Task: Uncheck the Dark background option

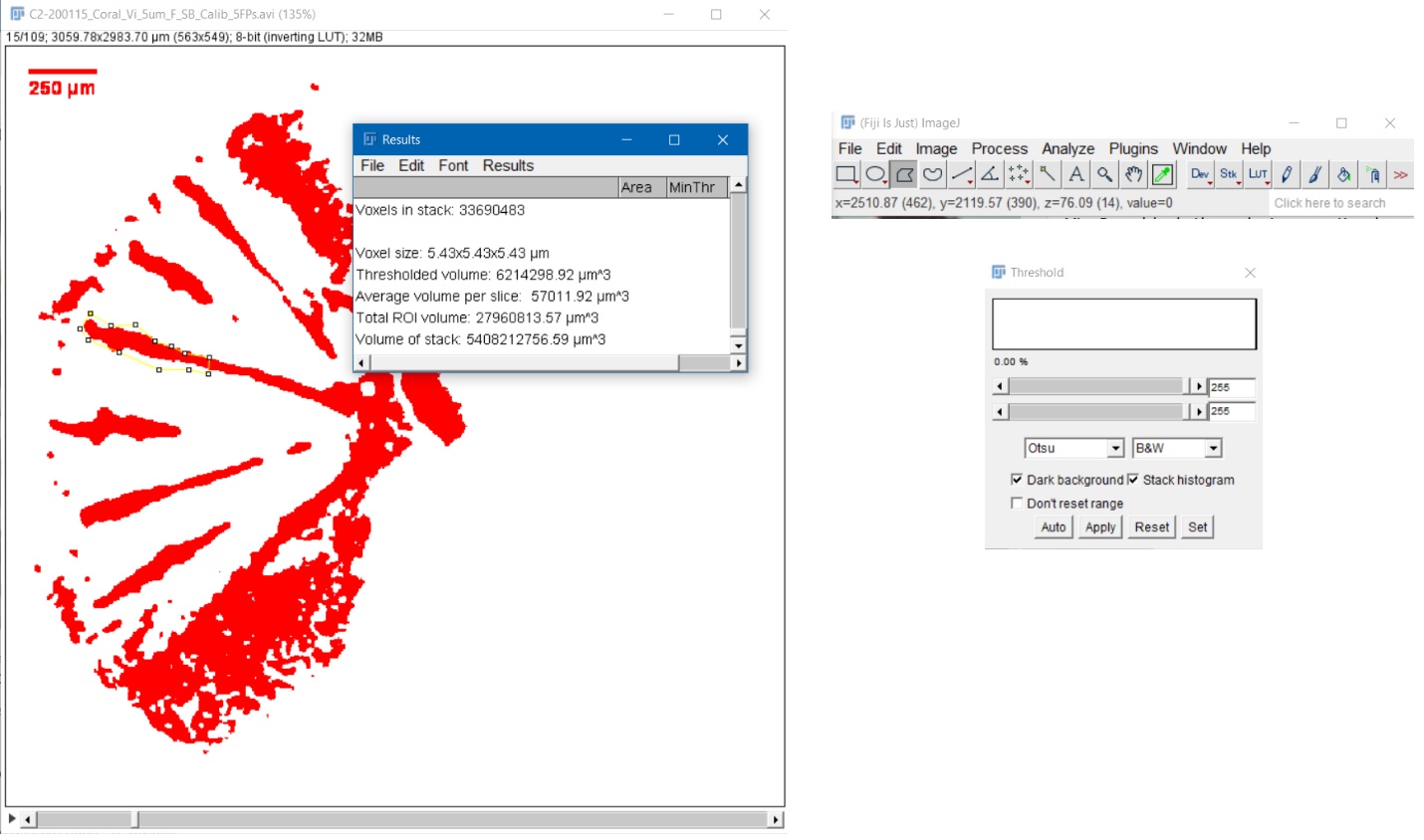Action: click(x=1017, y=480)
